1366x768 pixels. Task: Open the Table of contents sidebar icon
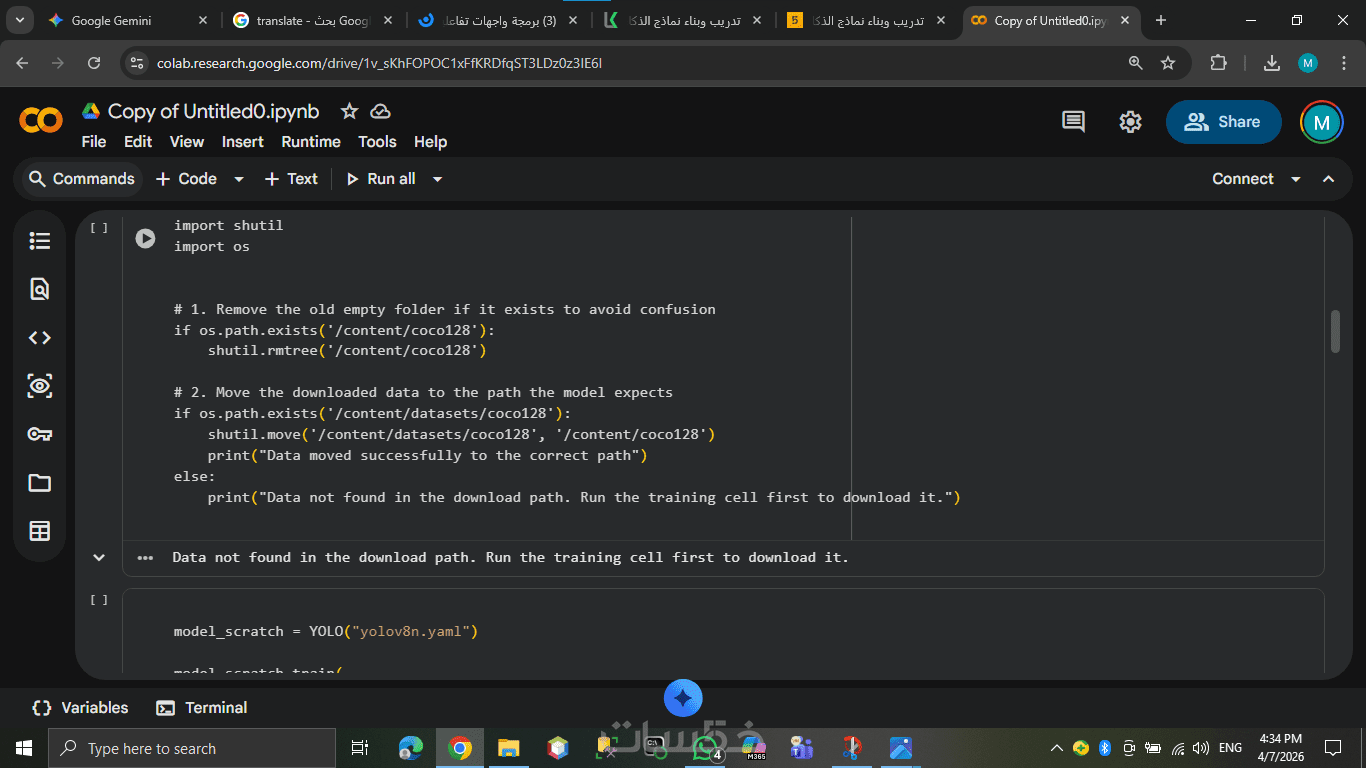coord(40,241)
